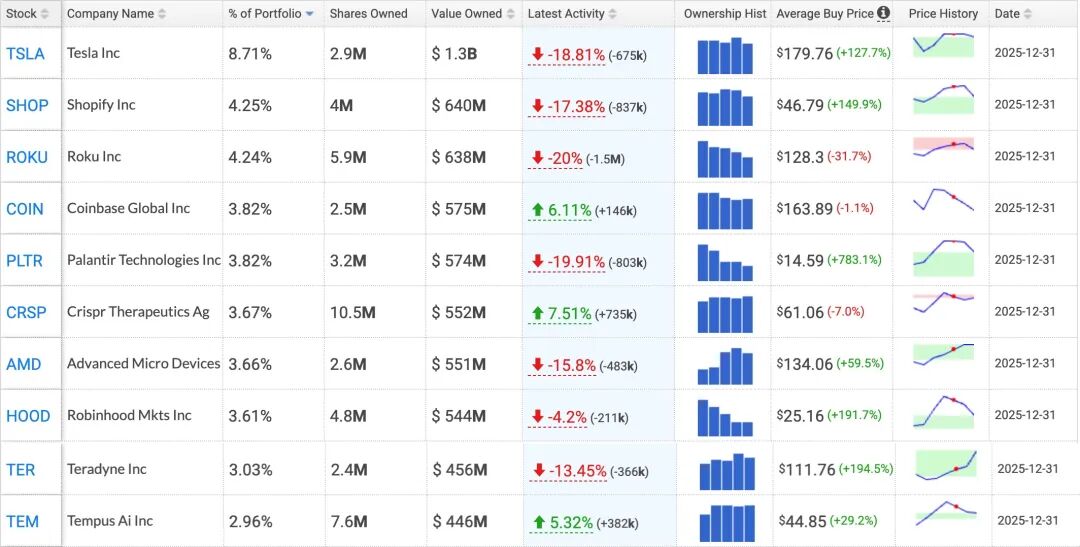This screenshot has width=1080, height=547.
Task: Open the TSLA stock link
Action: pyautogui.click(x=25, y=54)
